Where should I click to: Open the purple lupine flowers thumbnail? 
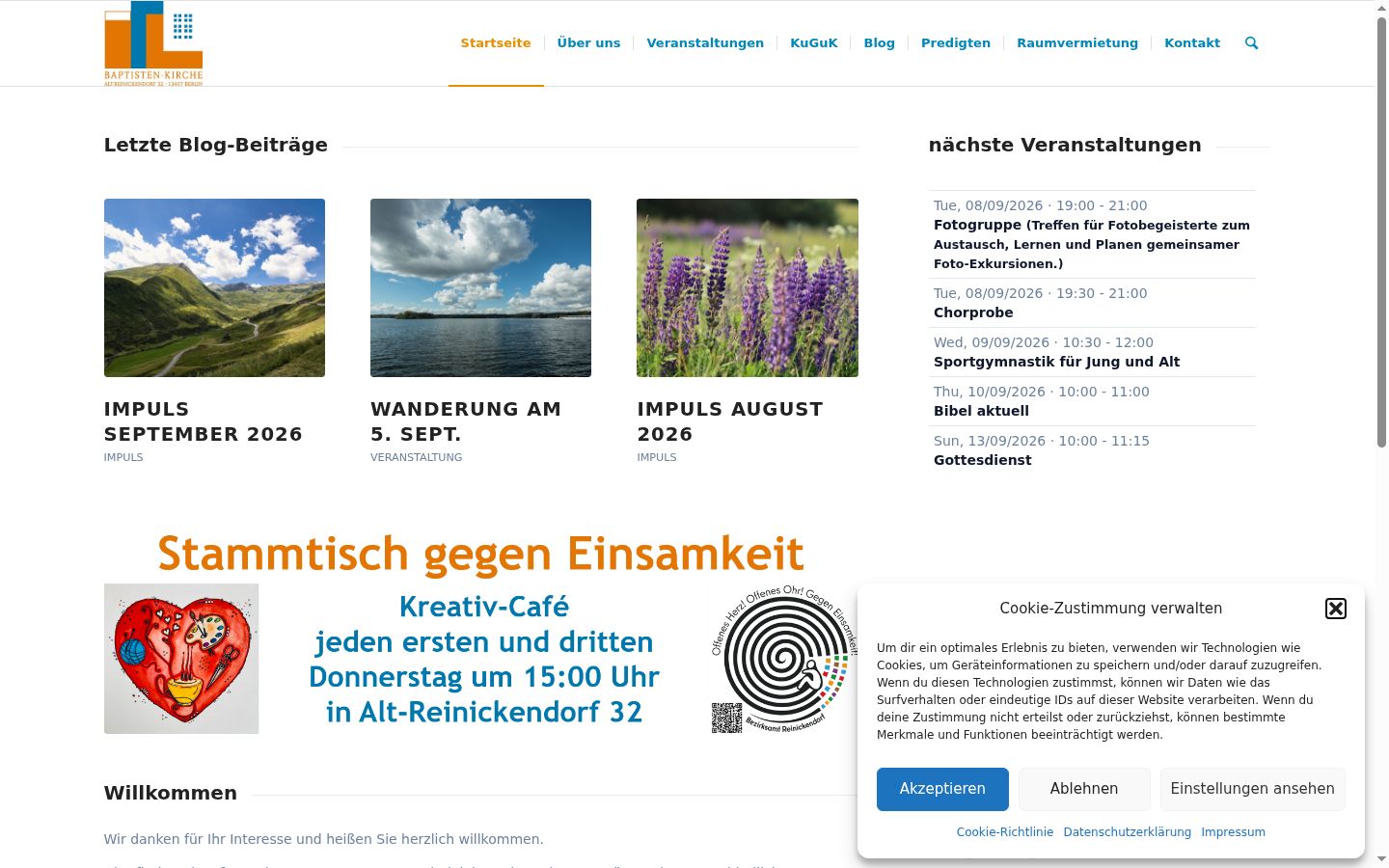click(x=748, y=287)
